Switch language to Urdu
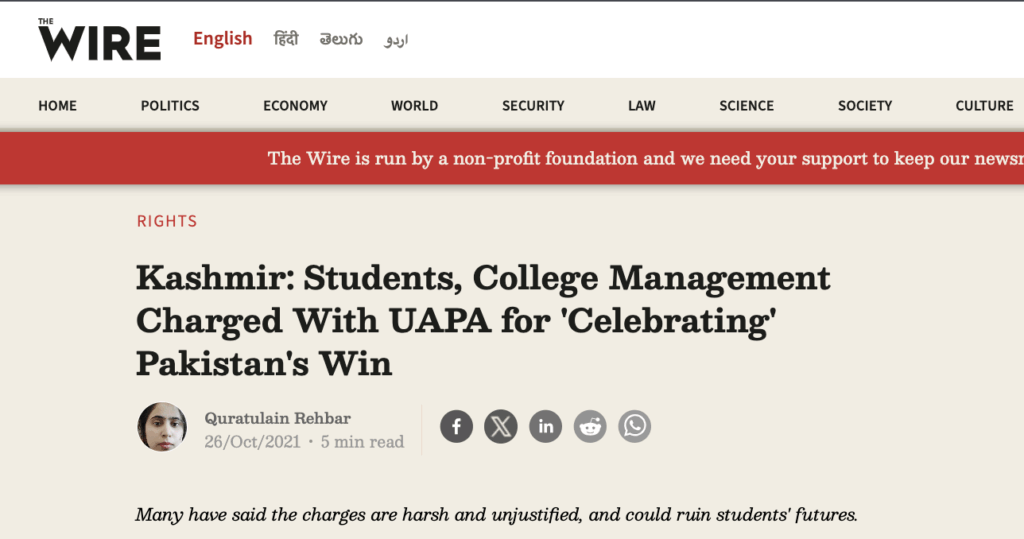Screen dimensions: 1024x539 pos(396,40)
